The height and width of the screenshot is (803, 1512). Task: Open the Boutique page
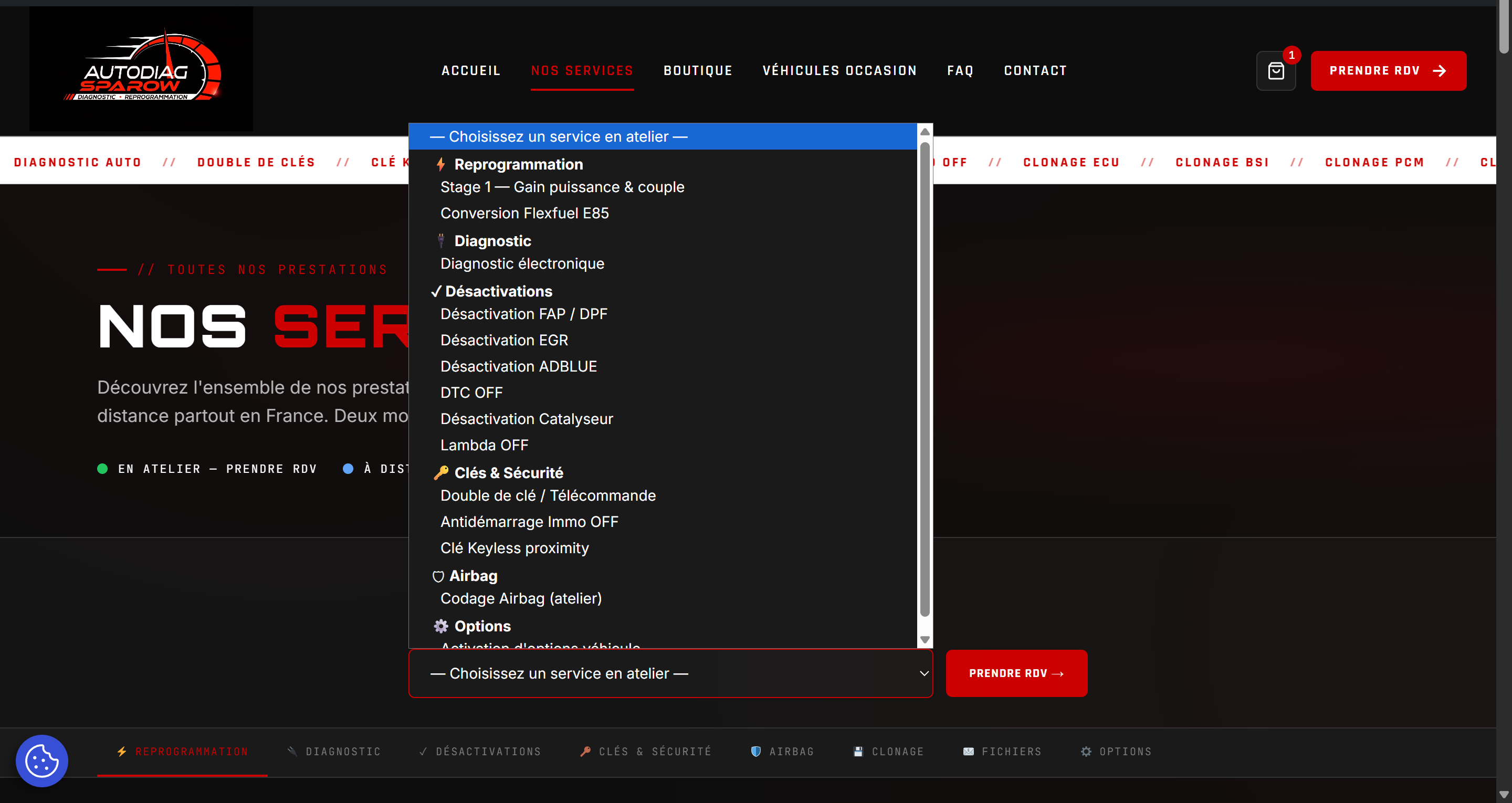click(698, 71)
